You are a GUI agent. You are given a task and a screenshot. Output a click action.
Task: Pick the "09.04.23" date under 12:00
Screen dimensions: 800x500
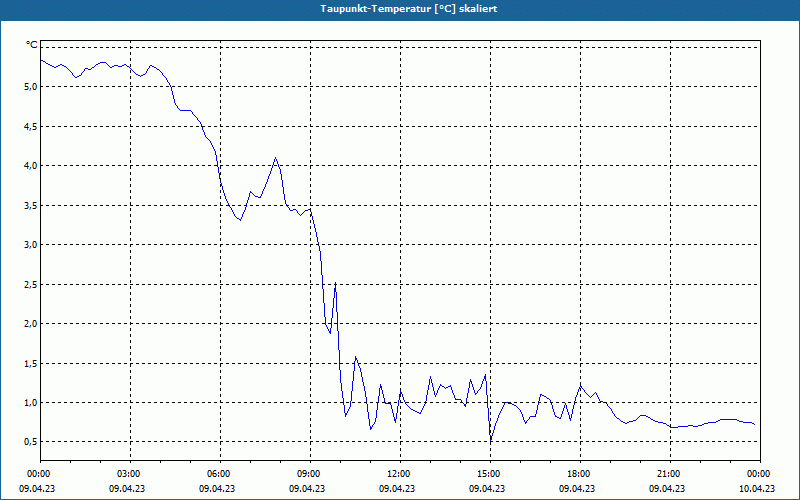(x=397, y=488)
